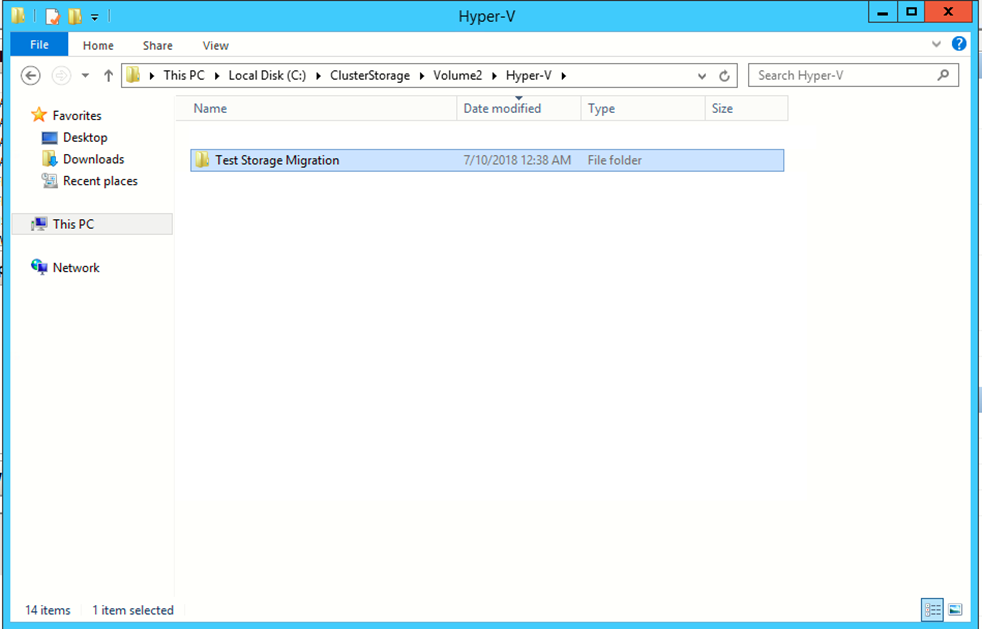The height and width of the screenshot is (629, 982).
Task: Click the Recent places icon
Action: click(49, 180)
